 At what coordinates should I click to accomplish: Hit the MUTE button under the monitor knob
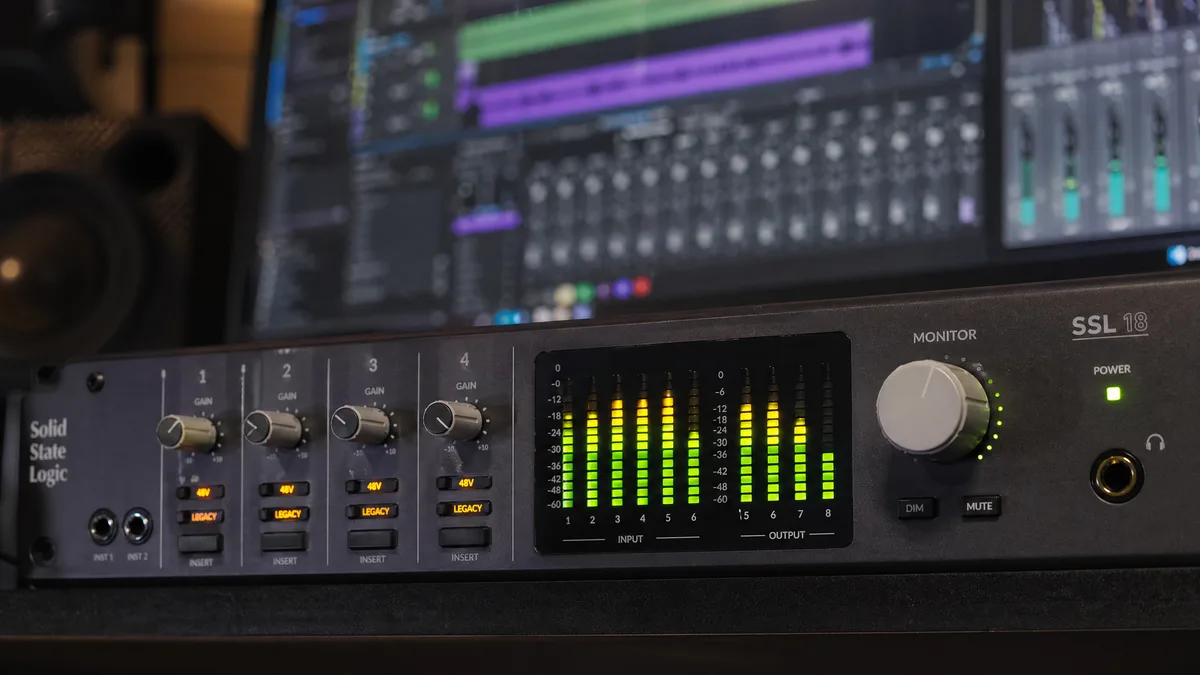click(980, 506)
